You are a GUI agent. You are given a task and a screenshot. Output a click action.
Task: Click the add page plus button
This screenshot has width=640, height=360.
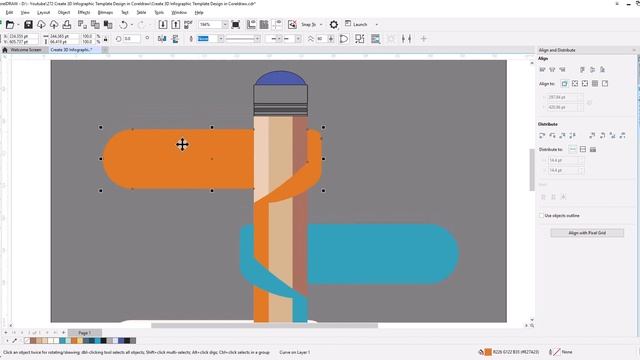[x=63, y=333]
